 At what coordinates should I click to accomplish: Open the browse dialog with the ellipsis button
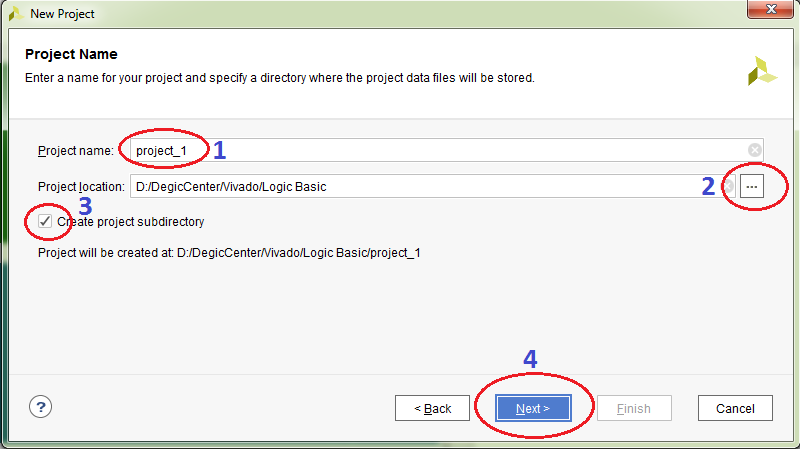752,186
